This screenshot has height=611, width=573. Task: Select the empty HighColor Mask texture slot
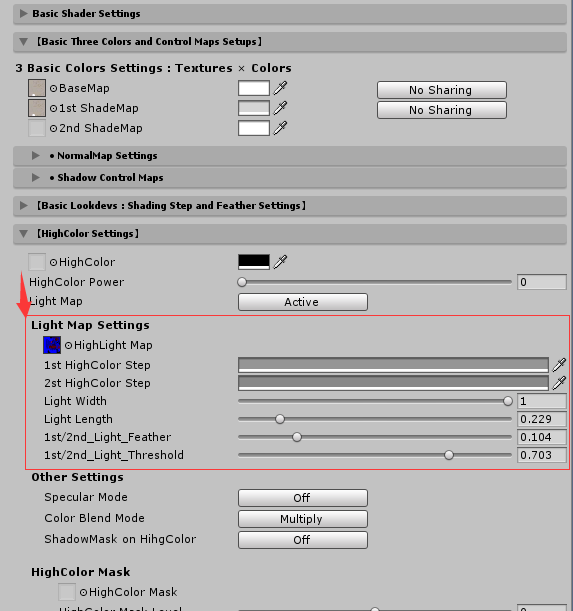(x=67, y=592)
